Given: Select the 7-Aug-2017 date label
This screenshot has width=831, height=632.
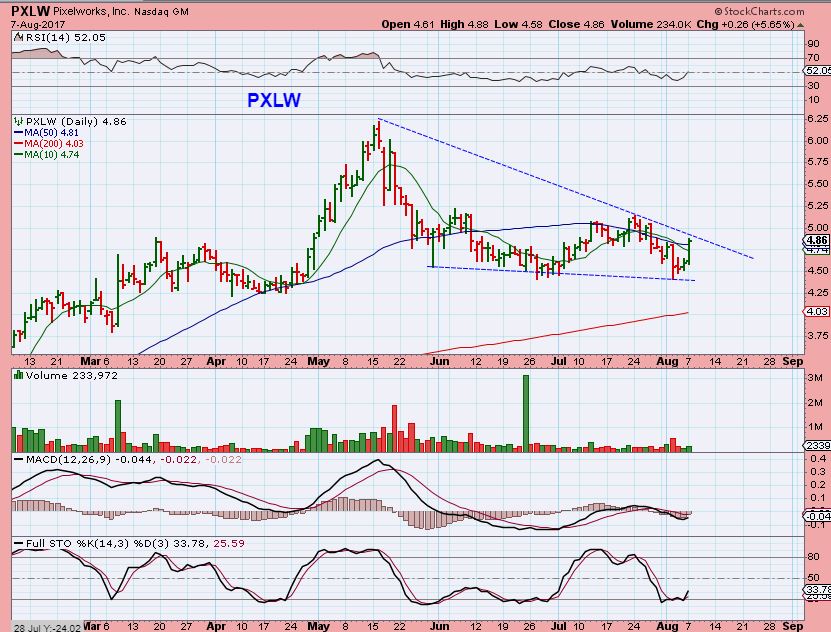Looking at the screenshot, I should 37,24.
